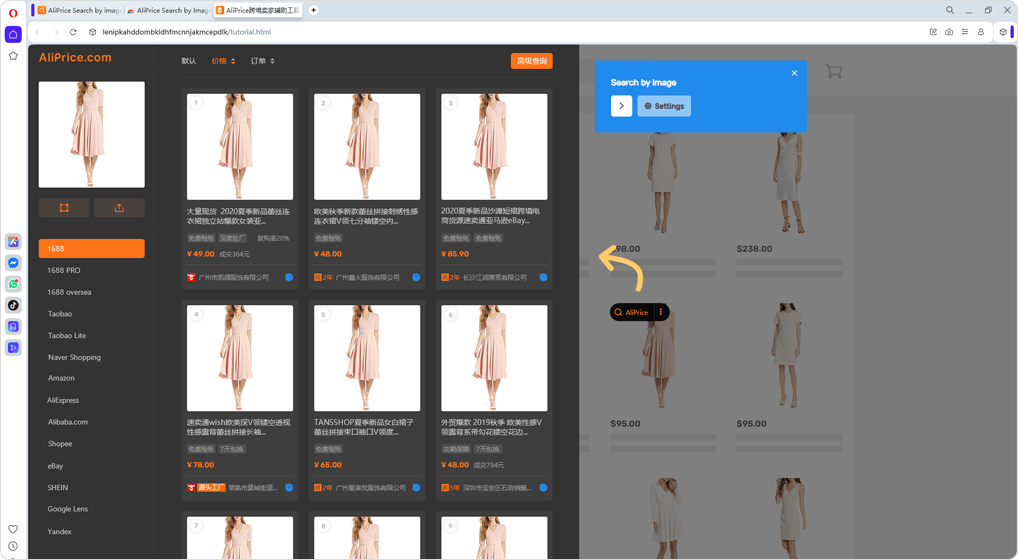Image resolution: width=1018 pixels, height=560 pixels.
Task: Switch to Amazon search source
Action: (61, 378)
